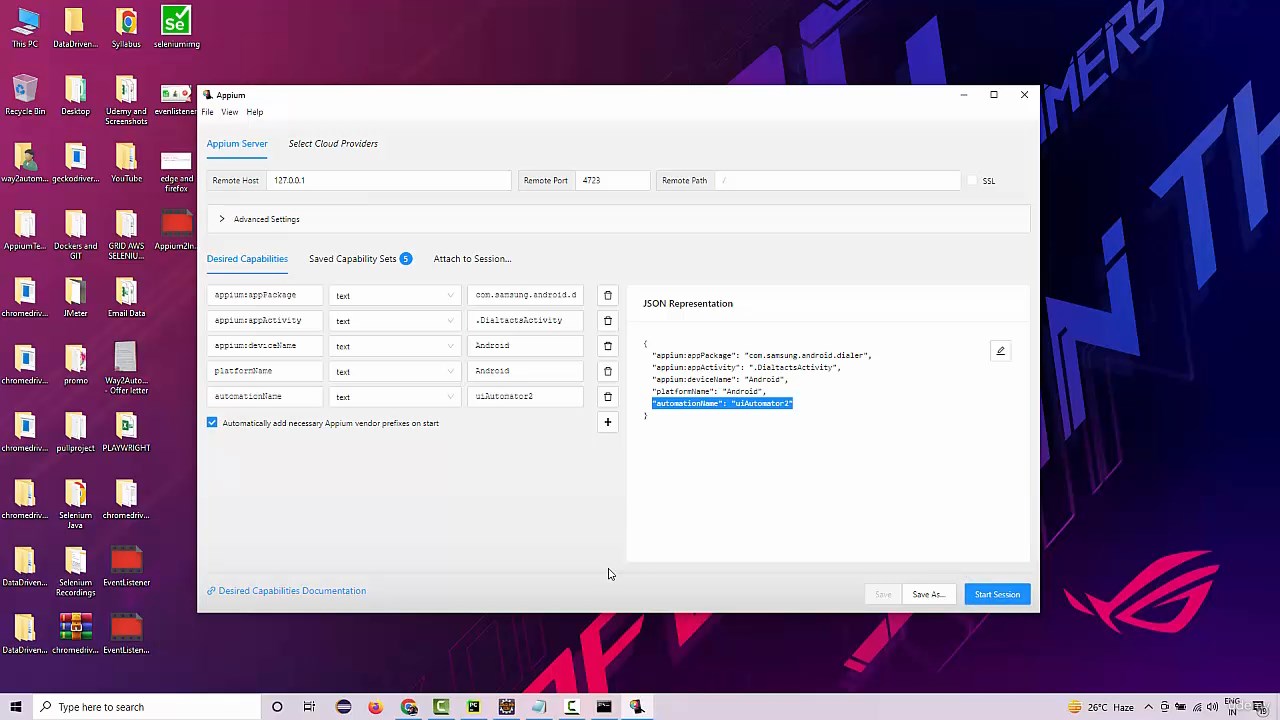Viewport: 1280px width, 720px height.
Task: Click the Remote Host input field
Action: coord(388,181)
